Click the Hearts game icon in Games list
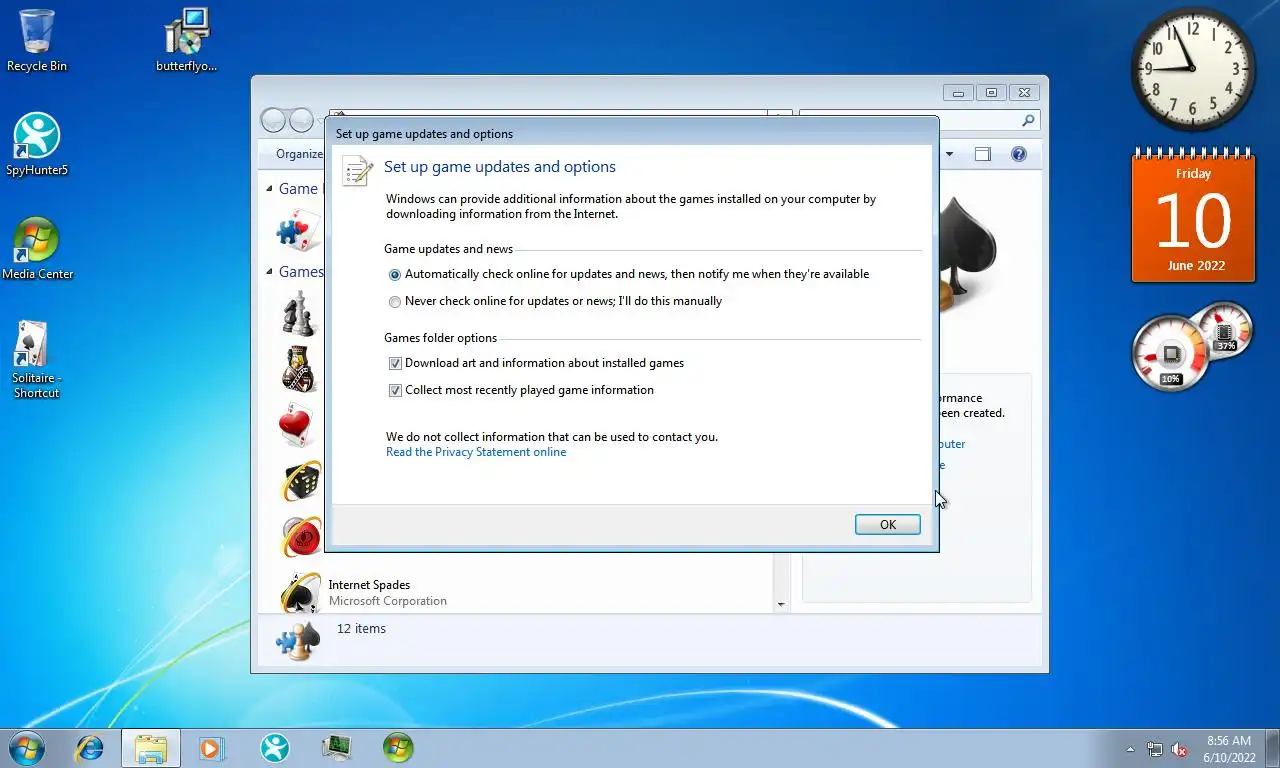This screenshot has width=1280, height=768. point(299,425)
